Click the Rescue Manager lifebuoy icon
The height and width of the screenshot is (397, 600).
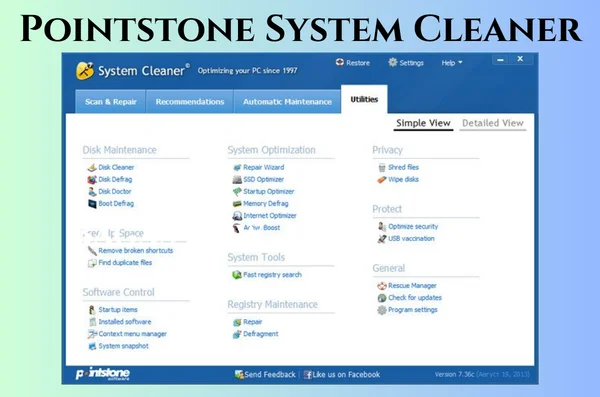pos(382,286)
